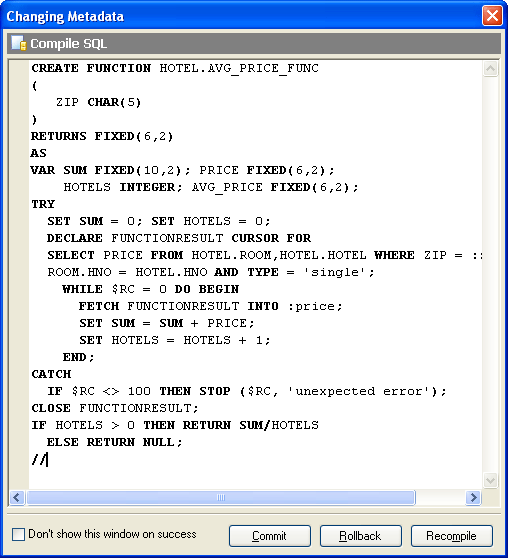Screen dimensions: 508x558
Task: Click the vertical scrollbar up arrow
Action: point(490,69)
